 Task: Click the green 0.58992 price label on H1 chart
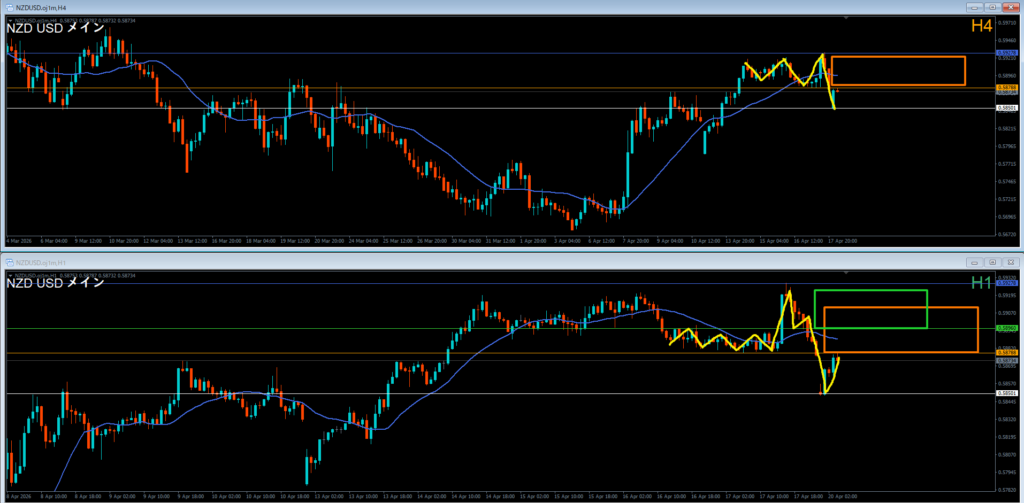1008,328
